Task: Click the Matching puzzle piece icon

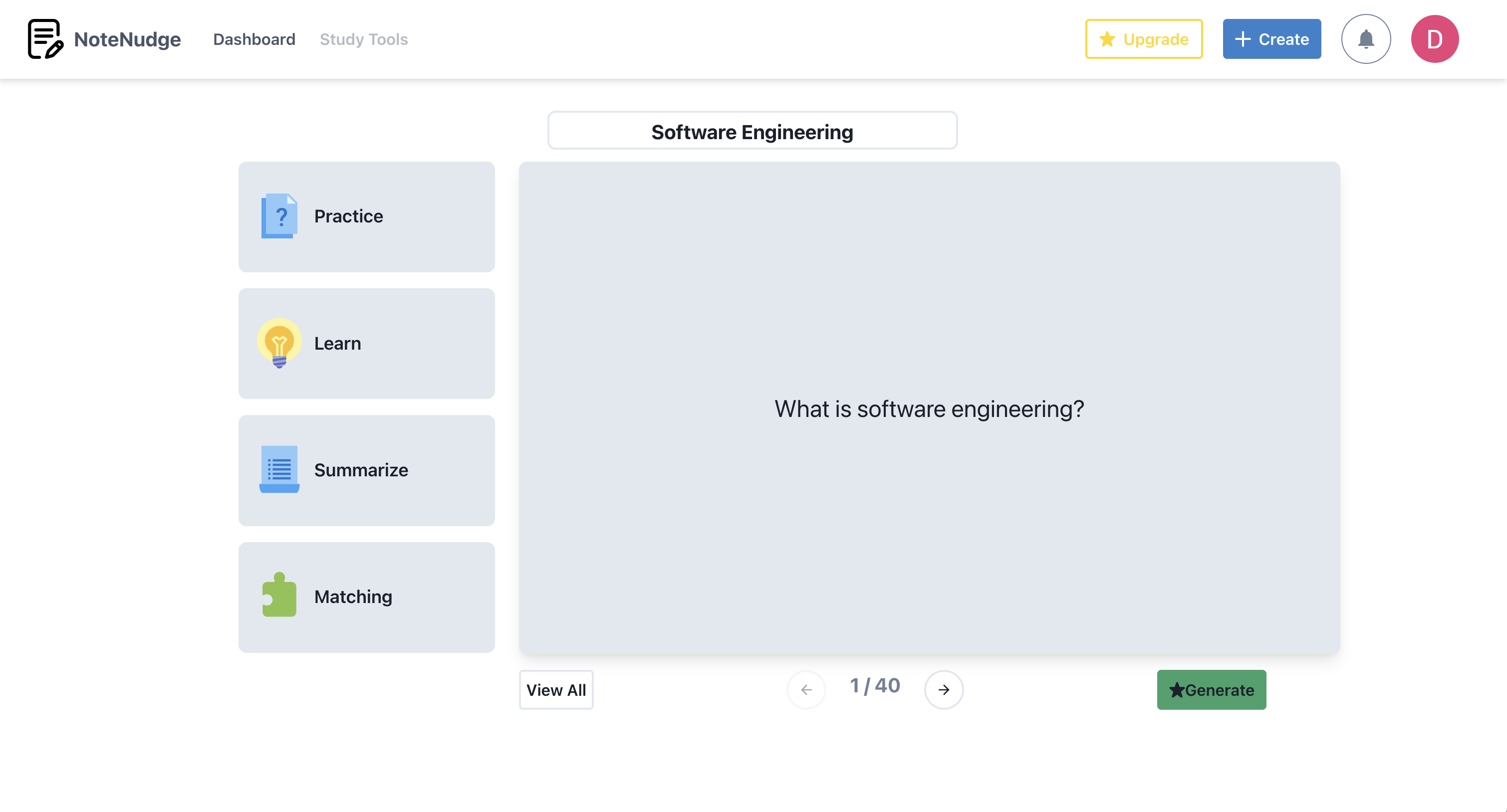Action: point(279,595)
